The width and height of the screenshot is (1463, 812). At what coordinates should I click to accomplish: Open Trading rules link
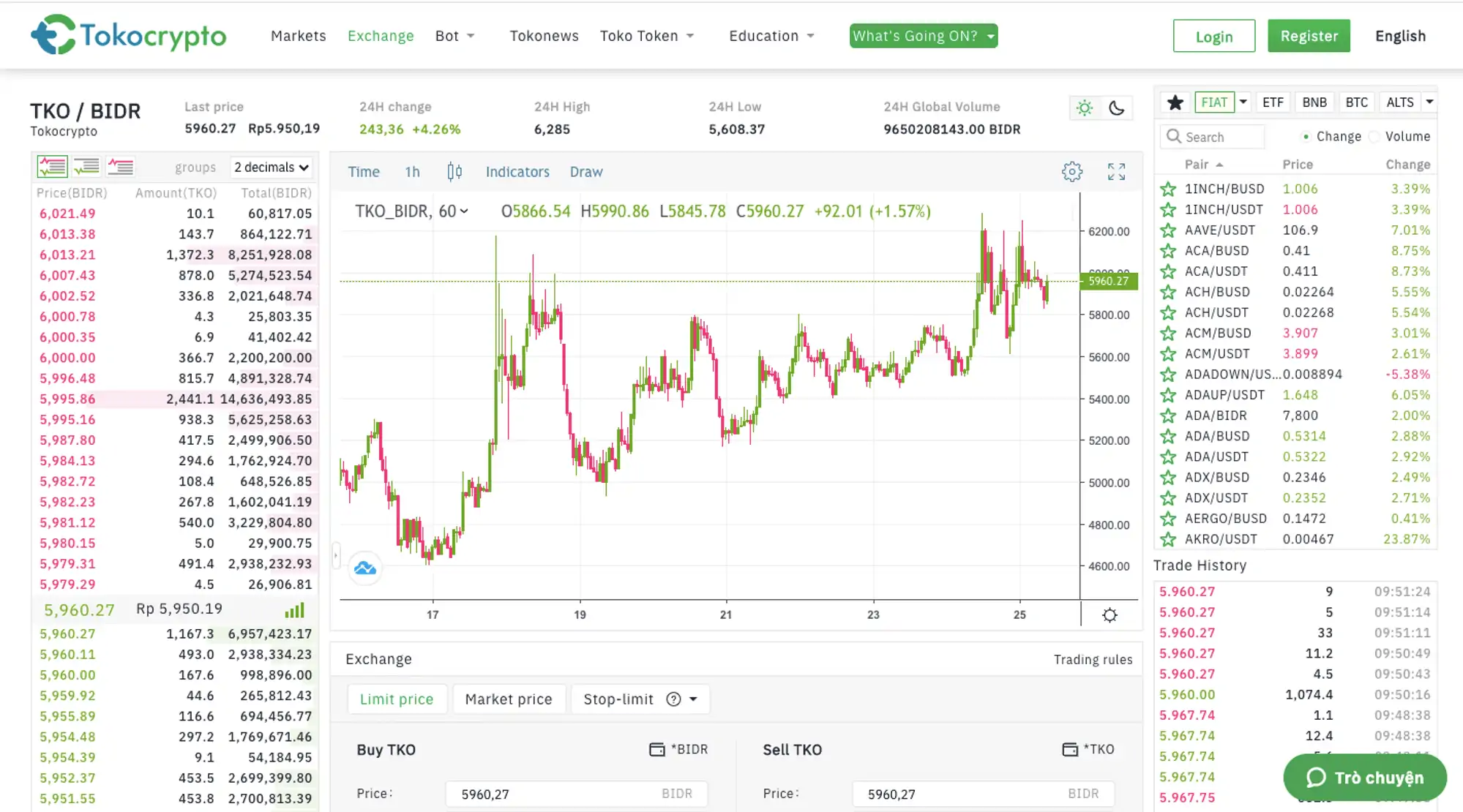point(1093,660)
